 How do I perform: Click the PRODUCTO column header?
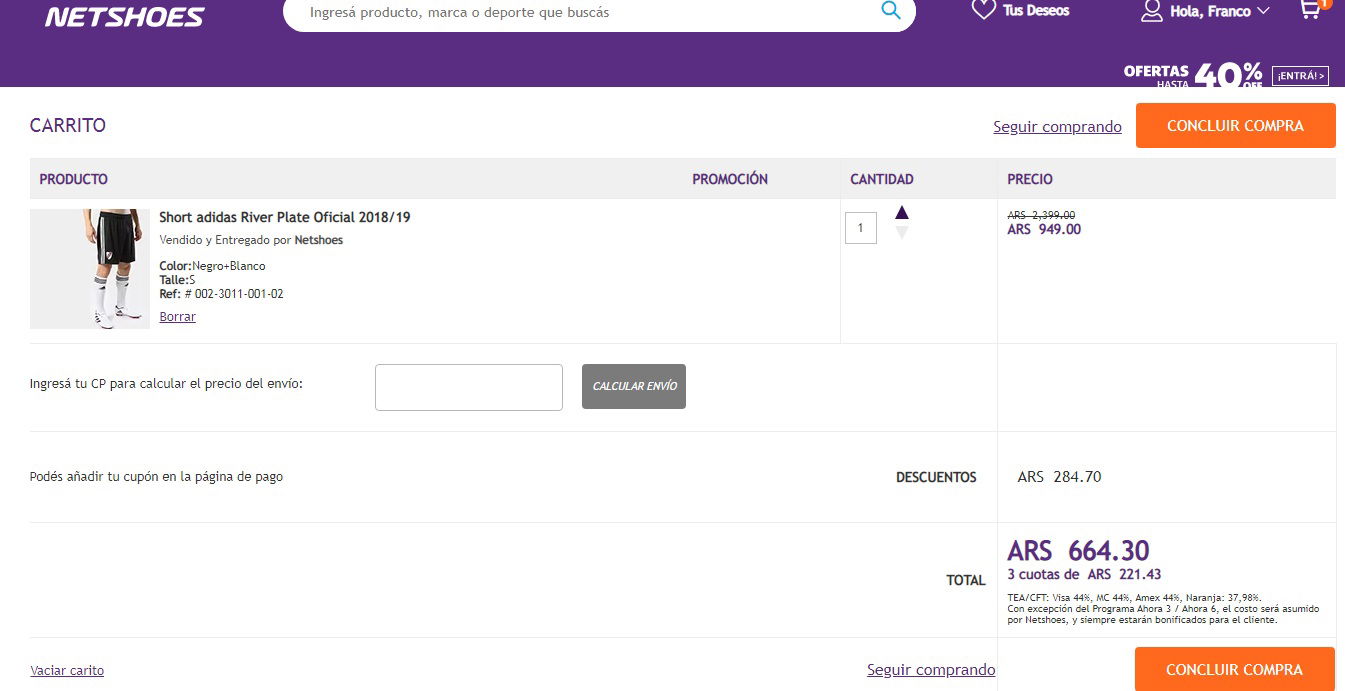[74, 179]
